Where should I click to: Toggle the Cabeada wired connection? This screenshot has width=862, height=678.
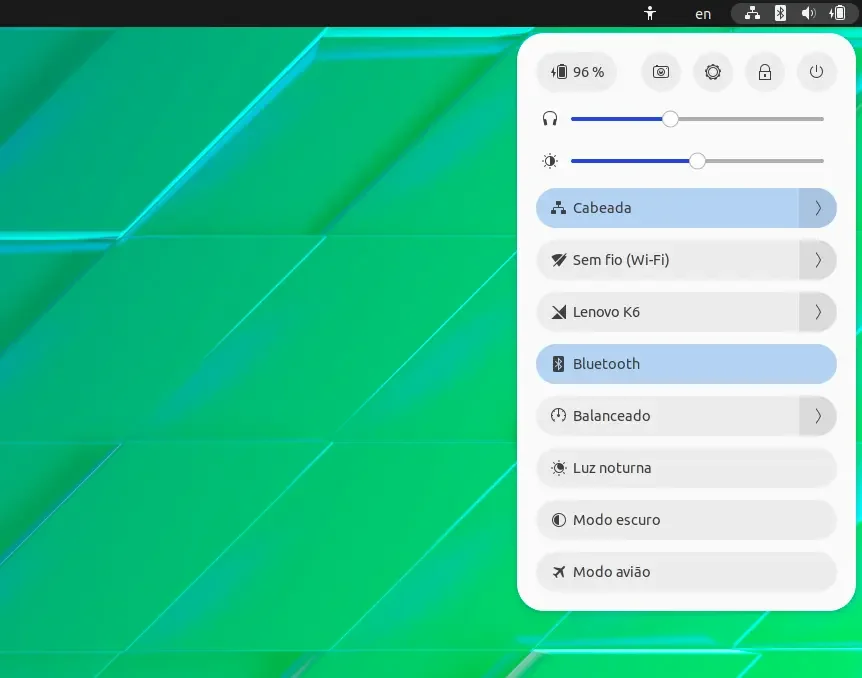tap(667, 208)
